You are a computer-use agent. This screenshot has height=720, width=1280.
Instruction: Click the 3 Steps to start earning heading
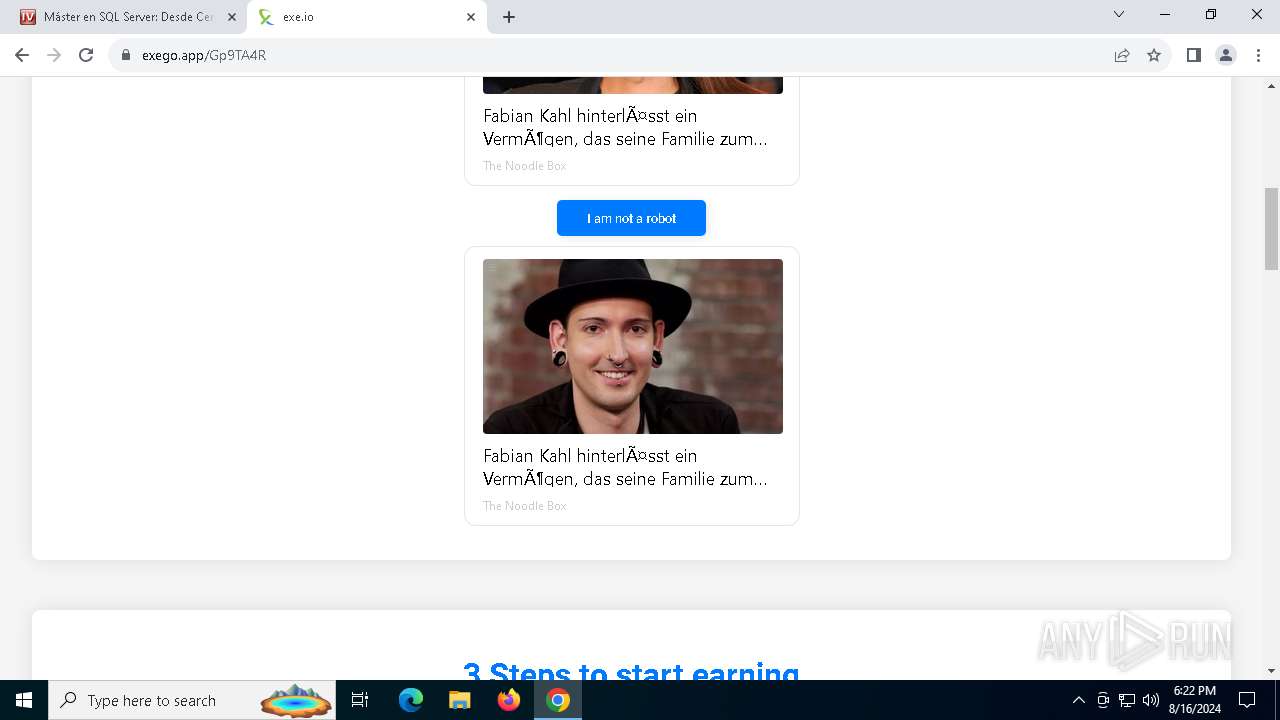coord(631,672)
